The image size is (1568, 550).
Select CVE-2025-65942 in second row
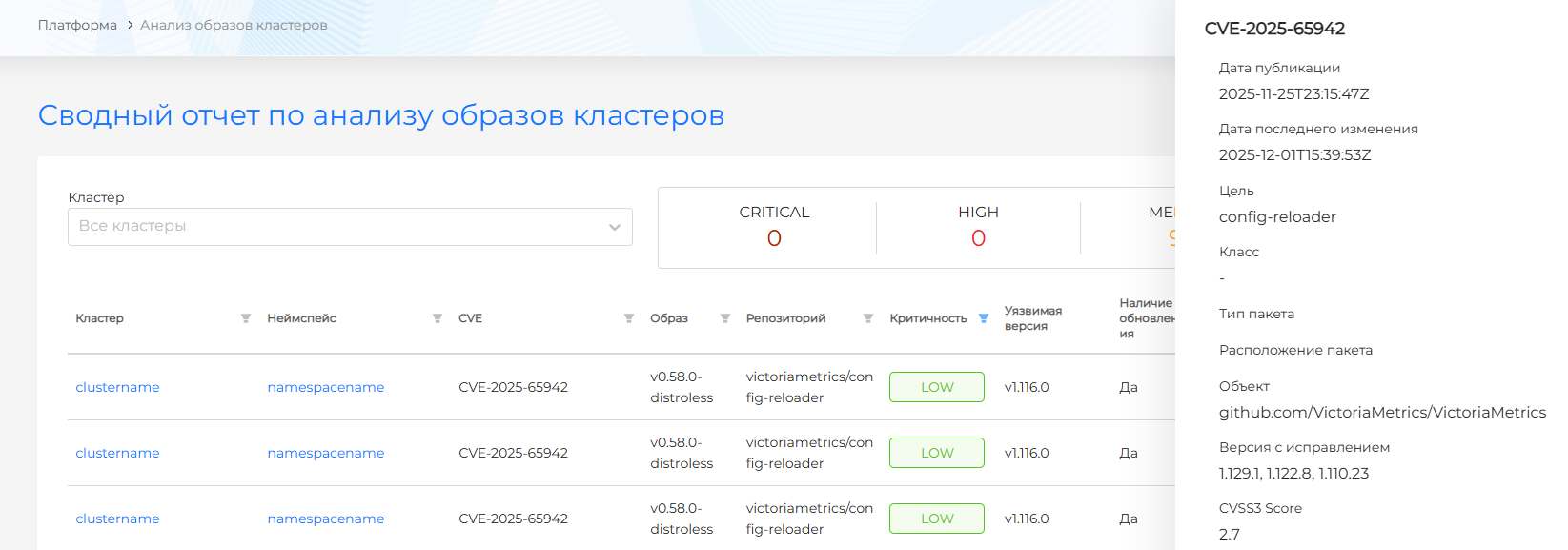coord(513,453)
